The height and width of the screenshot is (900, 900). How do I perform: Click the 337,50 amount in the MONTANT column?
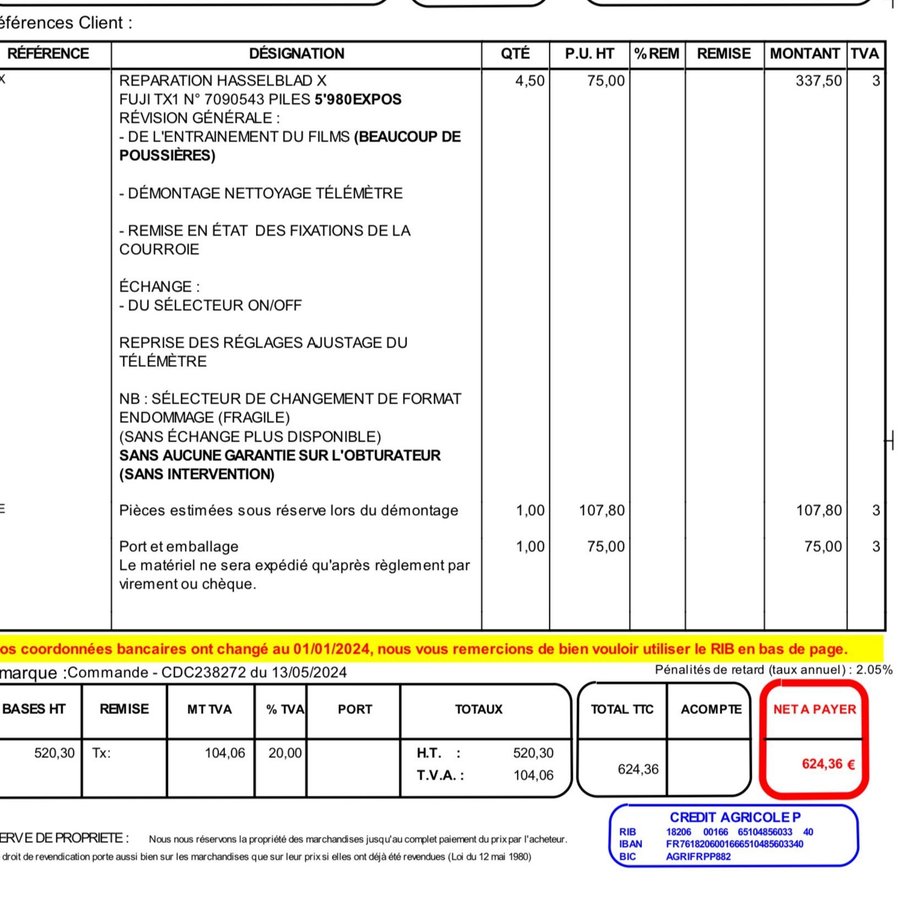[818, 81]
